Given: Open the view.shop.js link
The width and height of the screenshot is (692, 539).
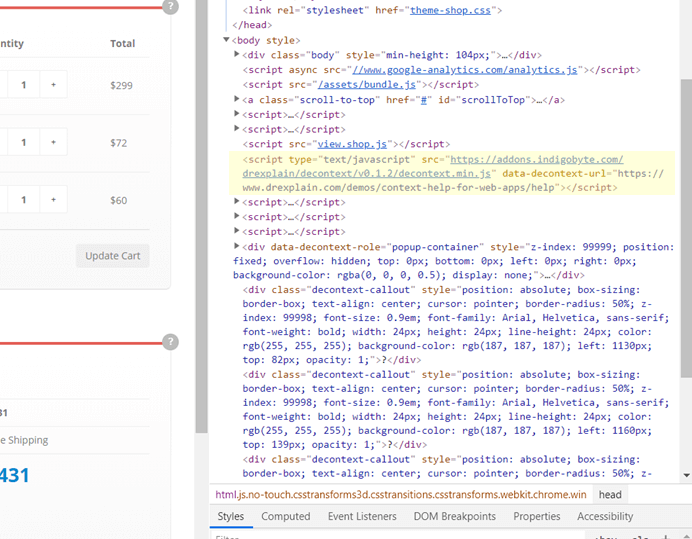Looking at the screenshot, I should point(352,144).
